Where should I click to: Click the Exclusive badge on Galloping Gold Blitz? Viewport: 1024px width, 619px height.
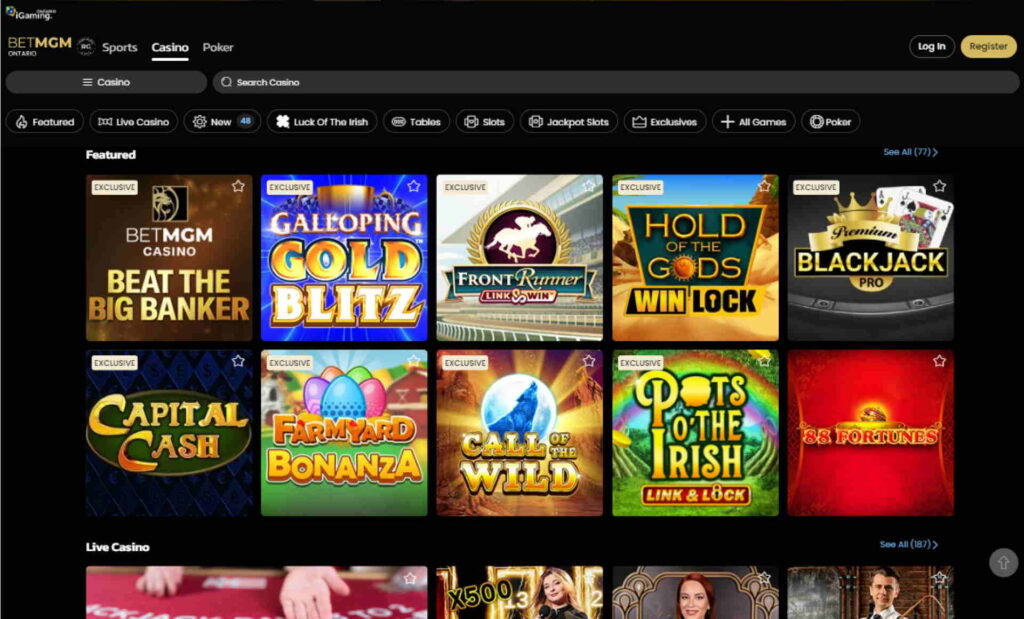290,187
